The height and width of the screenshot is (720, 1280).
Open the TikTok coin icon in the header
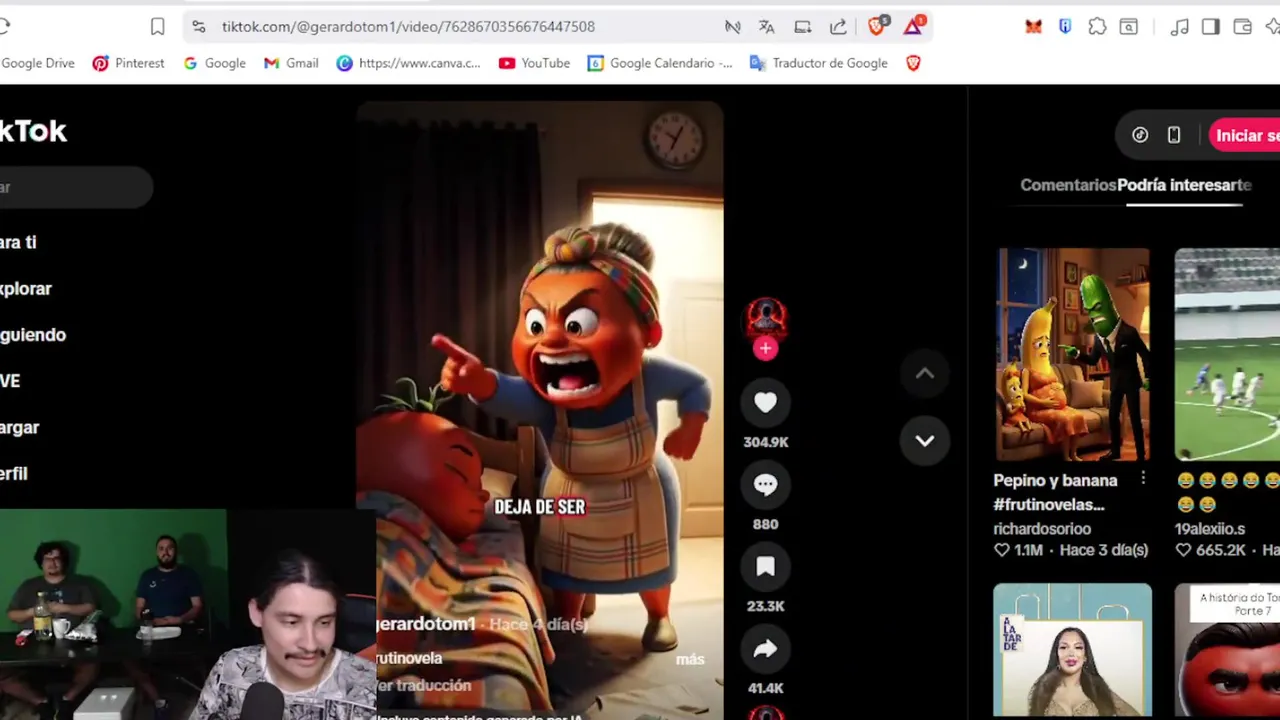point(1140,135)
